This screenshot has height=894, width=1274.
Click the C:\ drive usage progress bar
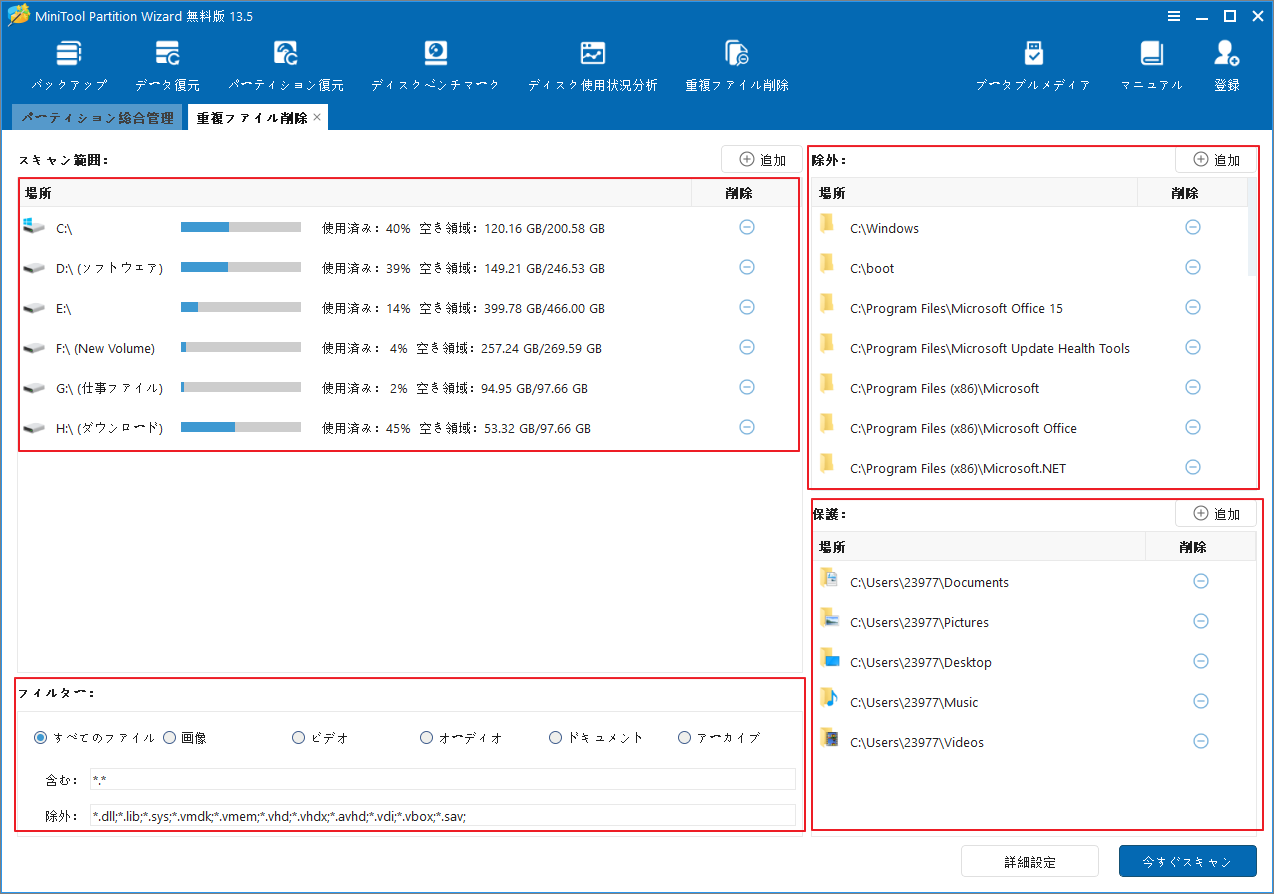[x=239, y=227]
